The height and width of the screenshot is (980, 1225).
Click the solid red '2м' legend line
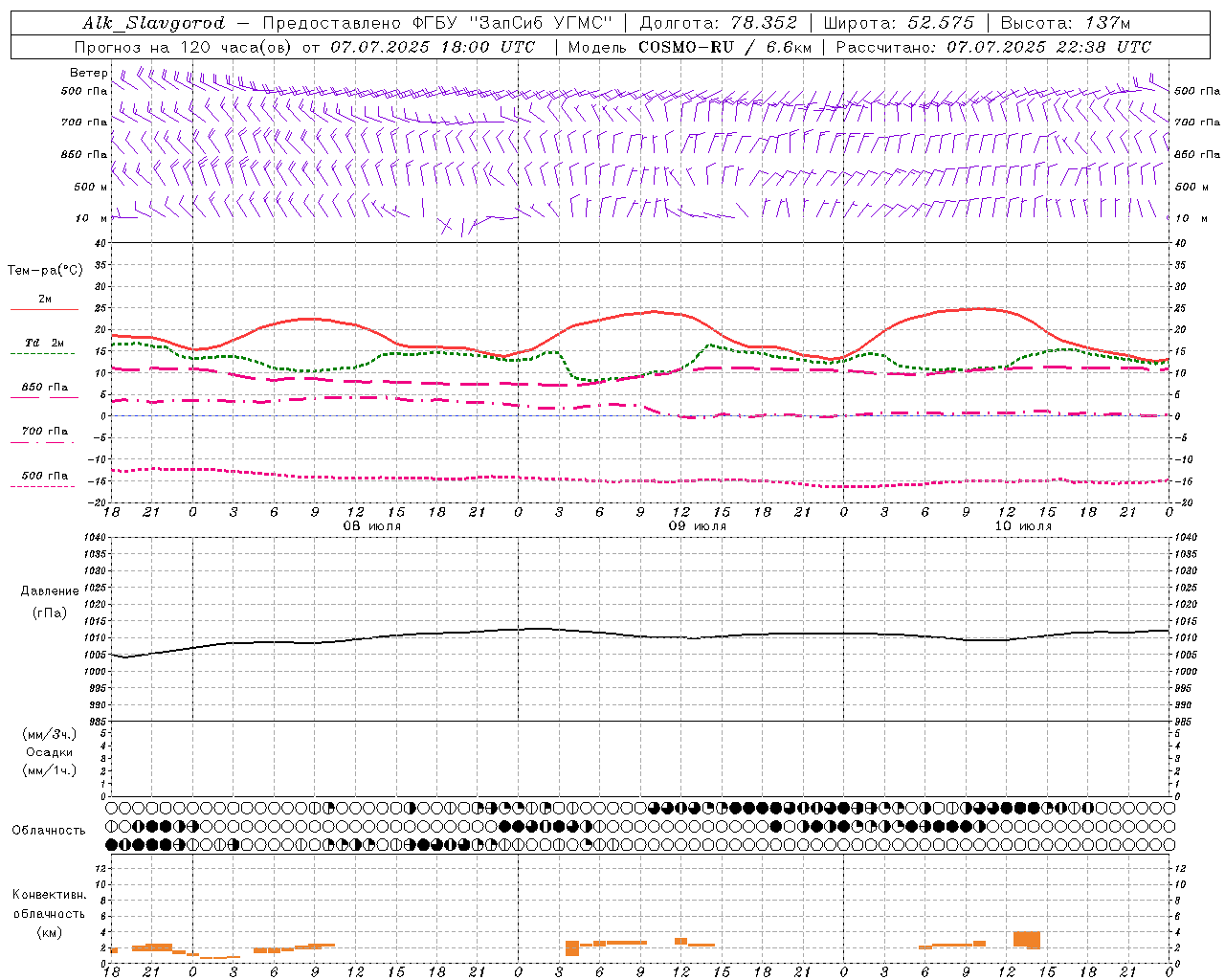pyautogui.click(x=44, y=310)
